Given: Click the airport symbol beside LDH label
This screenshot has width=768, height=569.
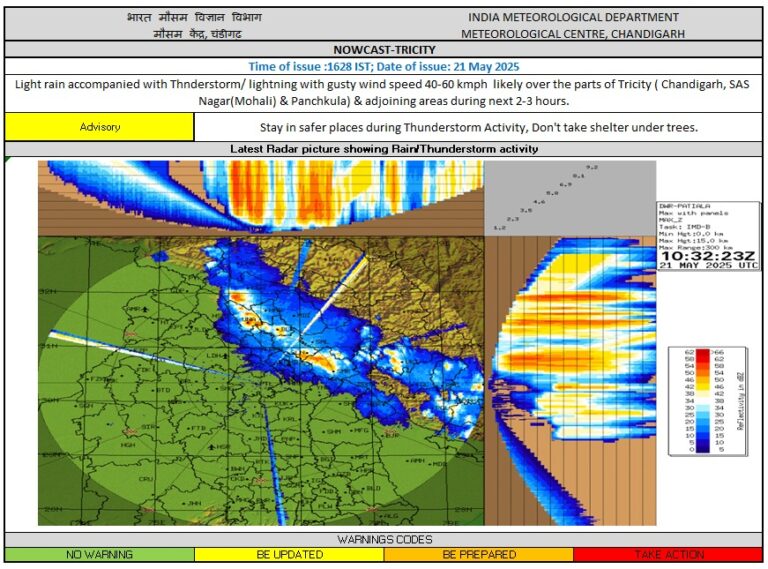Looking at the screenshot, I should pos(224,355).
